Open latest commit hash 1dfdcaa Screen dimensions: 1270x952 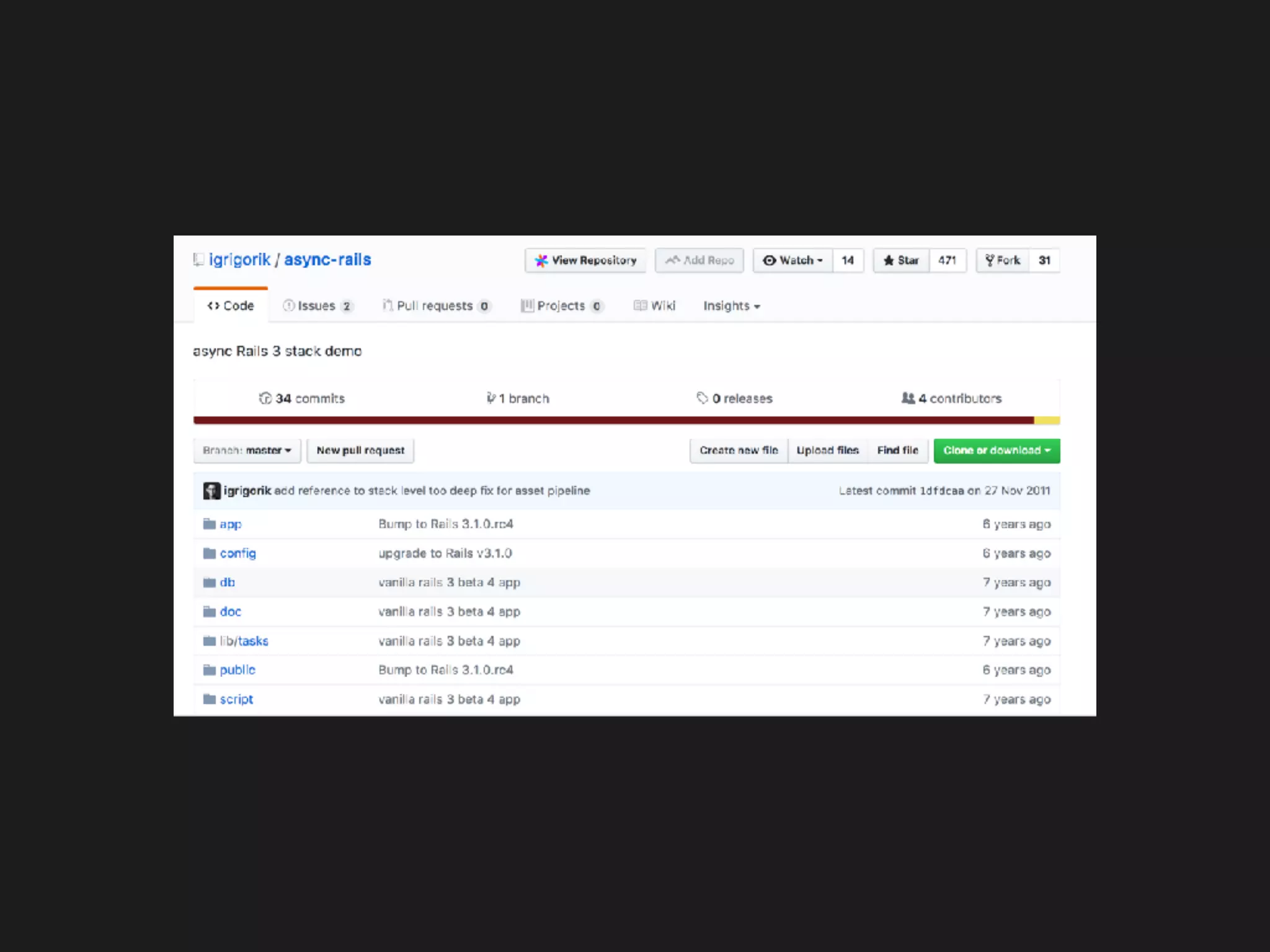(941, 491)
